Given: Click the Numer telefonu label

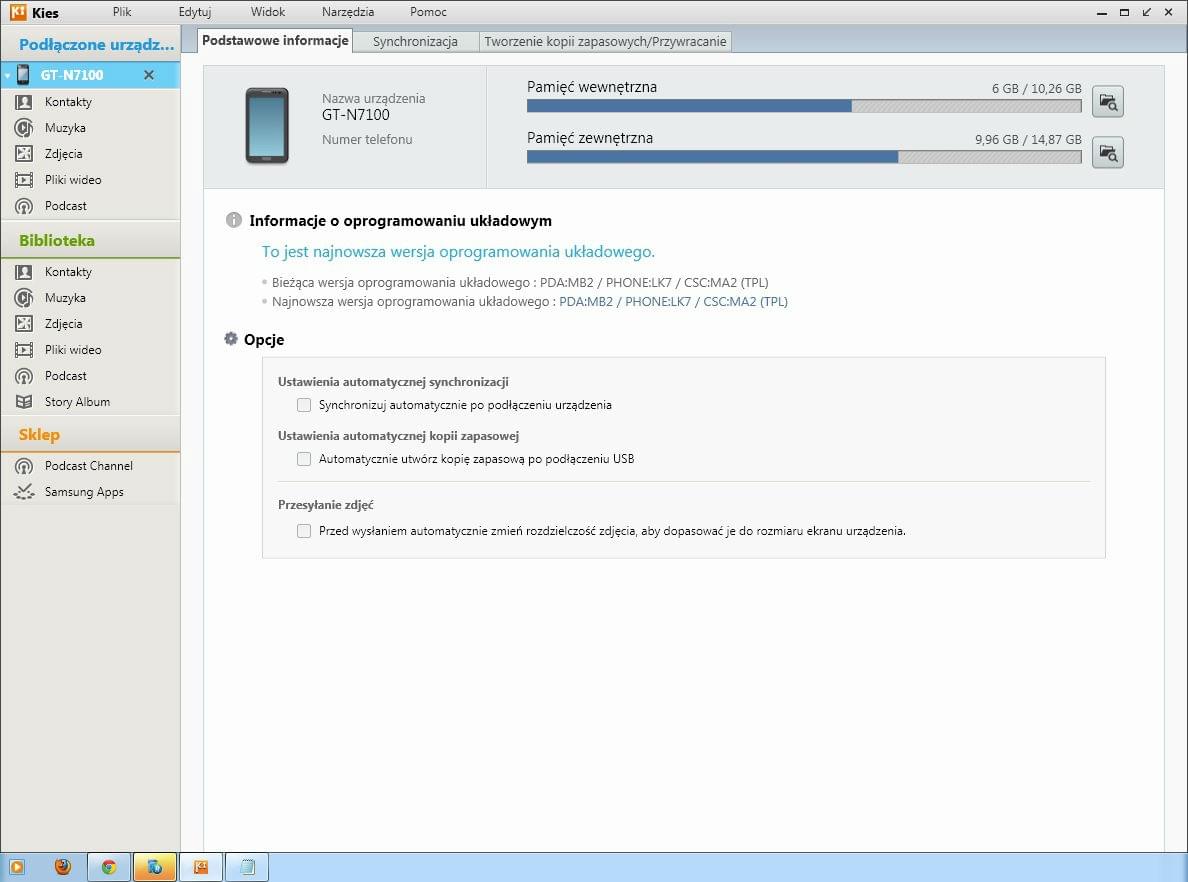Looking at the screenshot, I should (x=367, y=139).
